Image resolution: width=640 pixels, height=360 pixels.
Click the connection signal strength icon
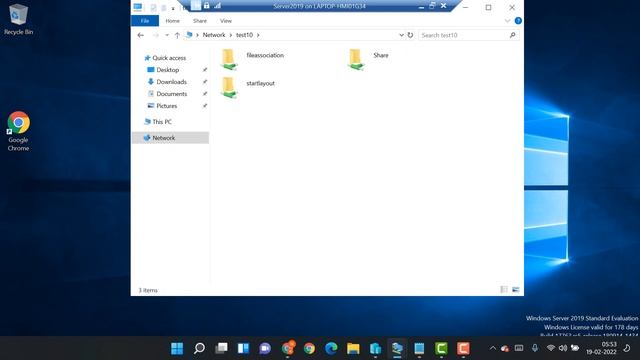[x=218, y=5]
